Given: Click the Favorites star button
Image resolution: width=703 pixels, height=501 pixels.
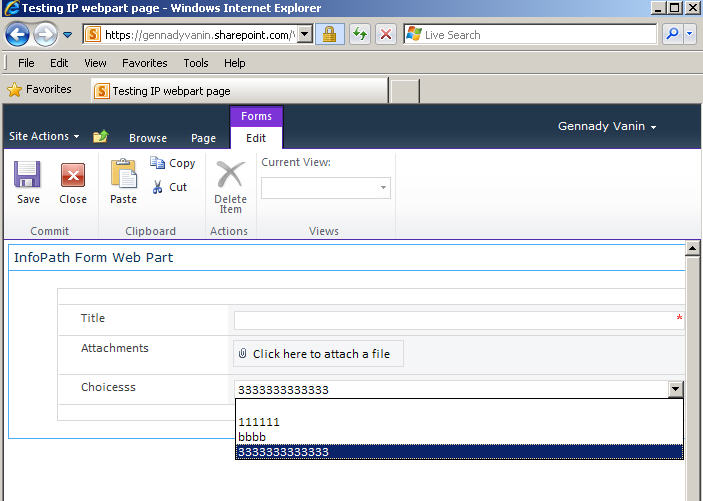Looking at the screenshot, I should (39, 90).
